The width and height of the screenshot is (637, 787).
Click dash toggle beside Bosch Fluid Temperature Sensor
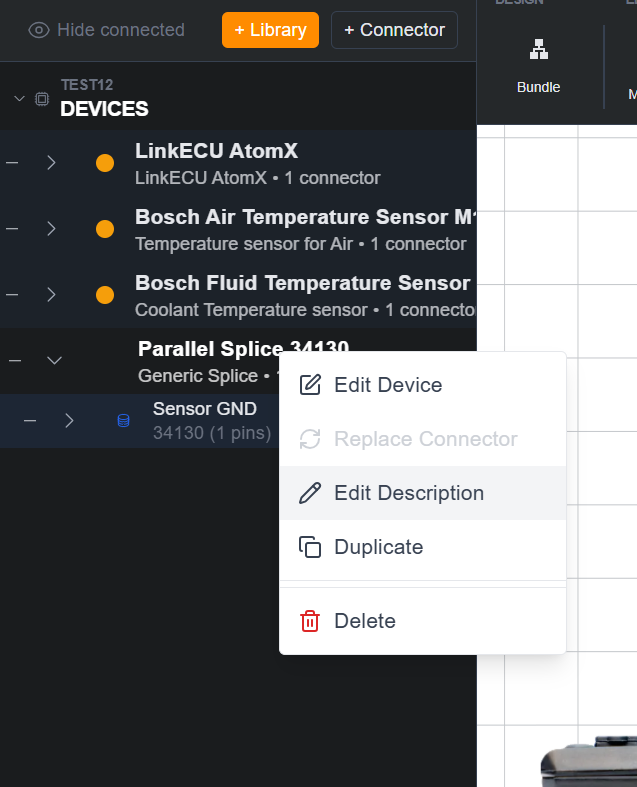tap(12, 295)
